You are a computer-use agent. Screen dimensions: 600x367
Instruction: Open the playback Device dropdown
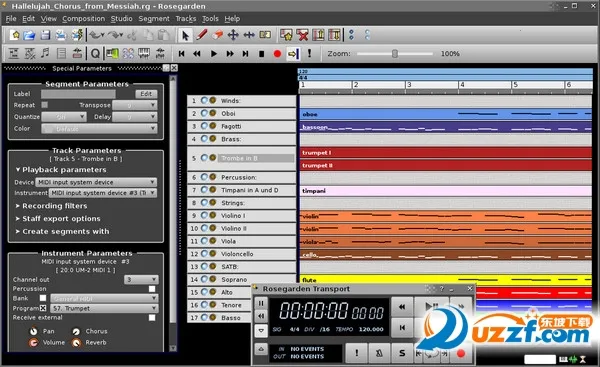[96, 182]
